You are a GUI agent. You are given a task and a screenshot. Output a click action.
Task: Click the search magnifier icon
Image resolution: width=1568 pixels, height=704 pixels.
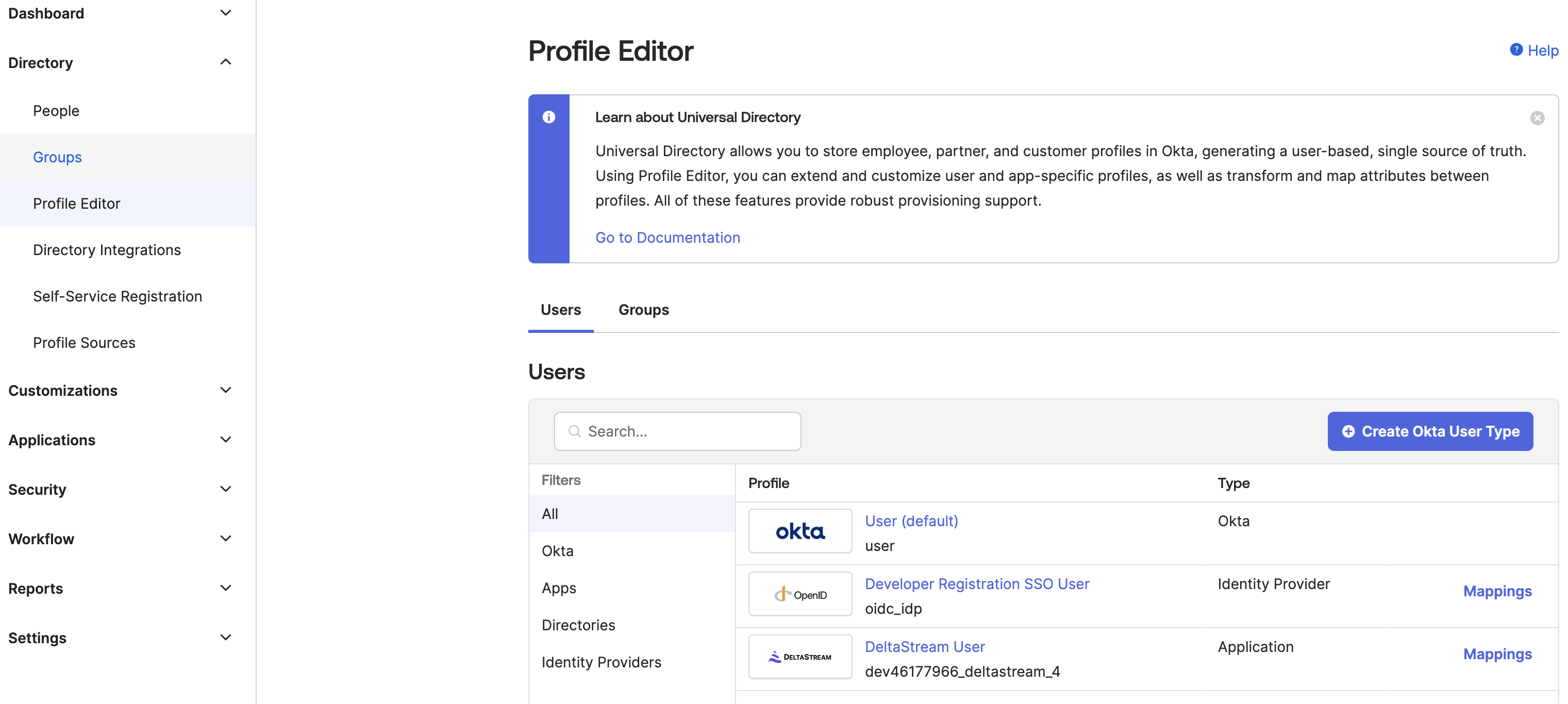[x=574, y=431]
